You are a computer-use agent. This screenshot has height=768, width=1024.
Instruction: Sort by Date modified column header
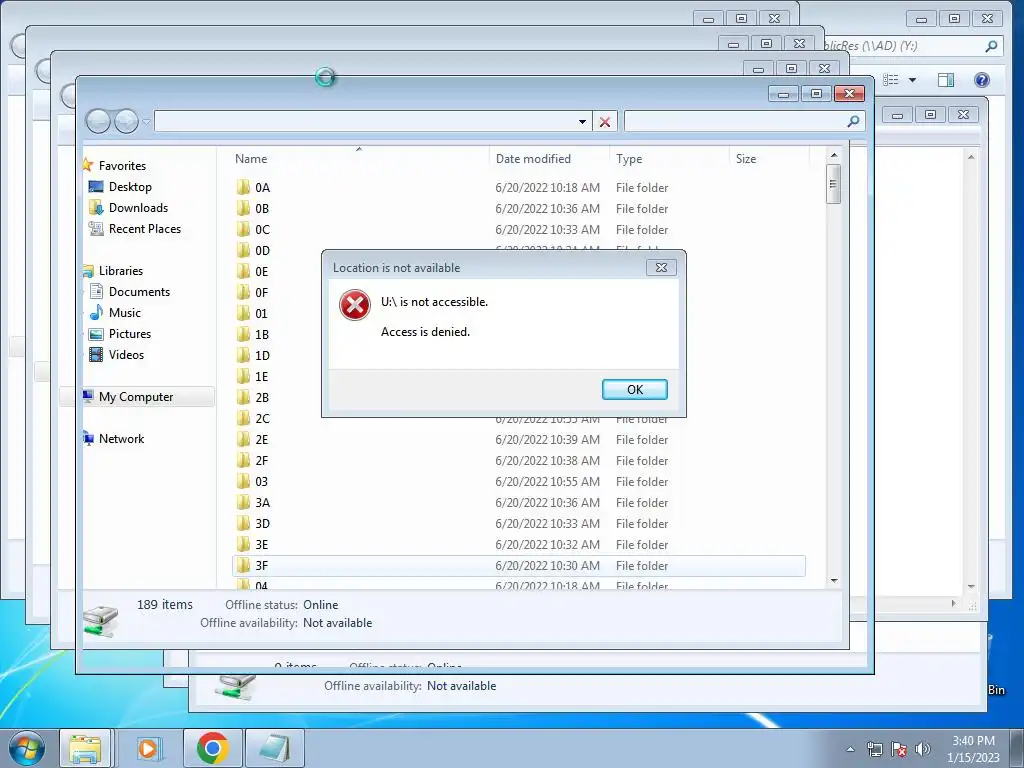tap(533, 159)
